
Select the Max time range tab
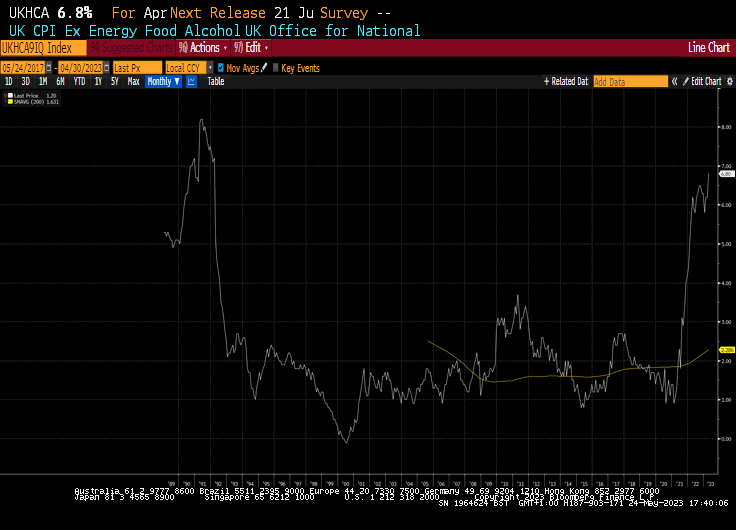coord(134,82)
